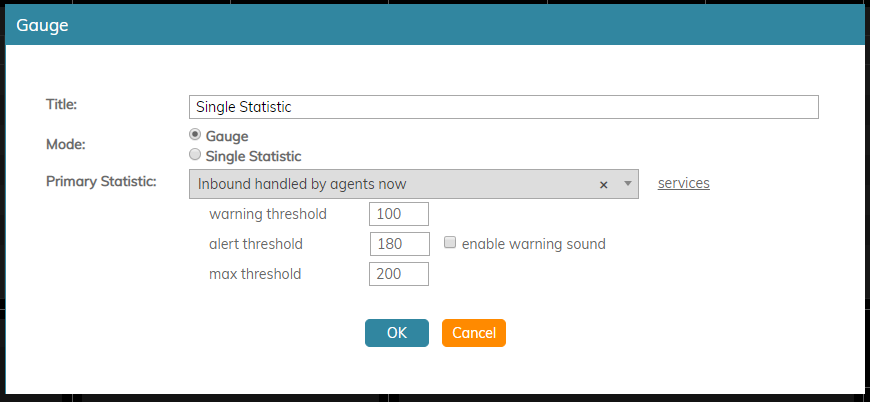Open the Primary Statistic dropdown arrow

pos(628,184)
